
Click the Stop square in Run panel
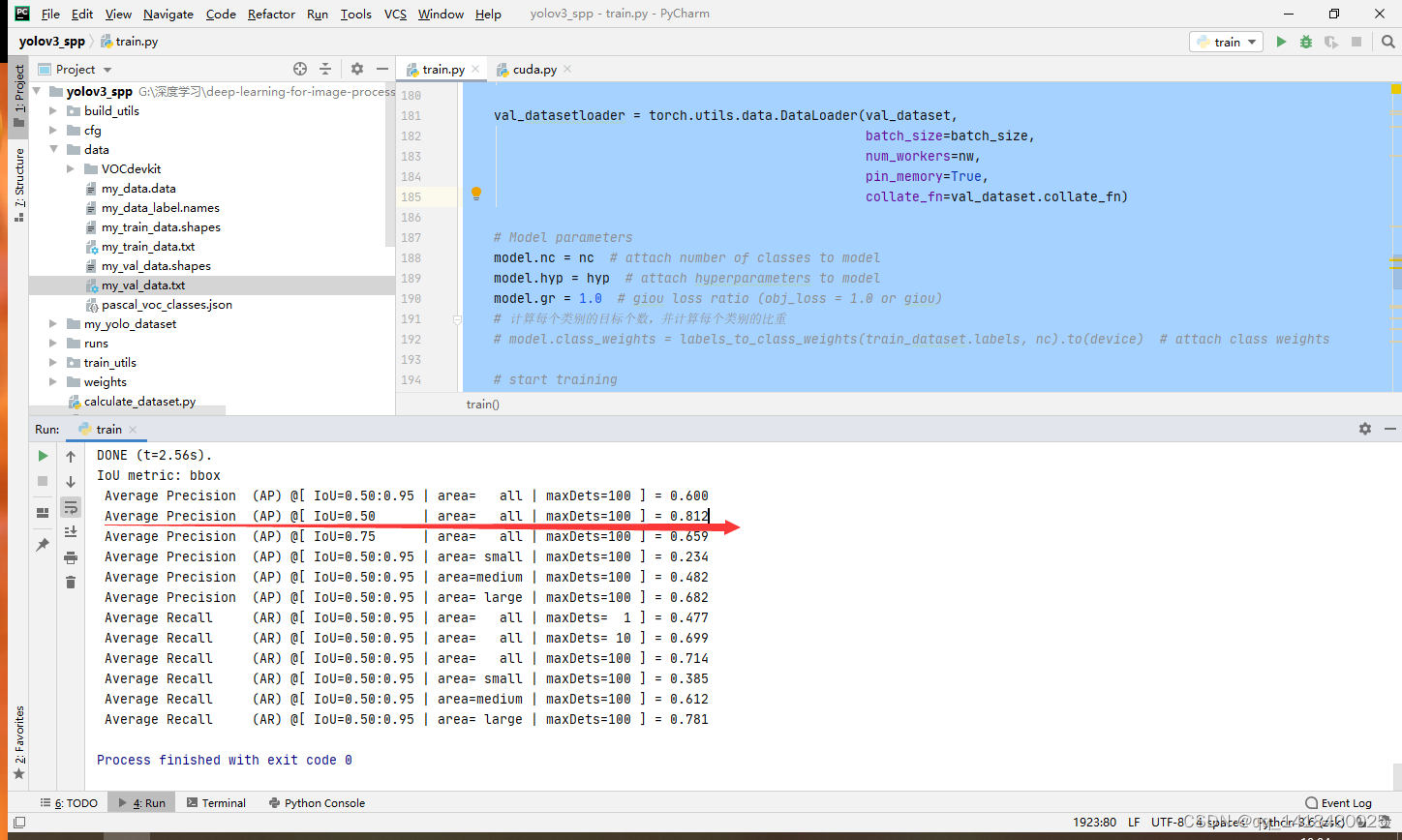[x=43, y=481]
